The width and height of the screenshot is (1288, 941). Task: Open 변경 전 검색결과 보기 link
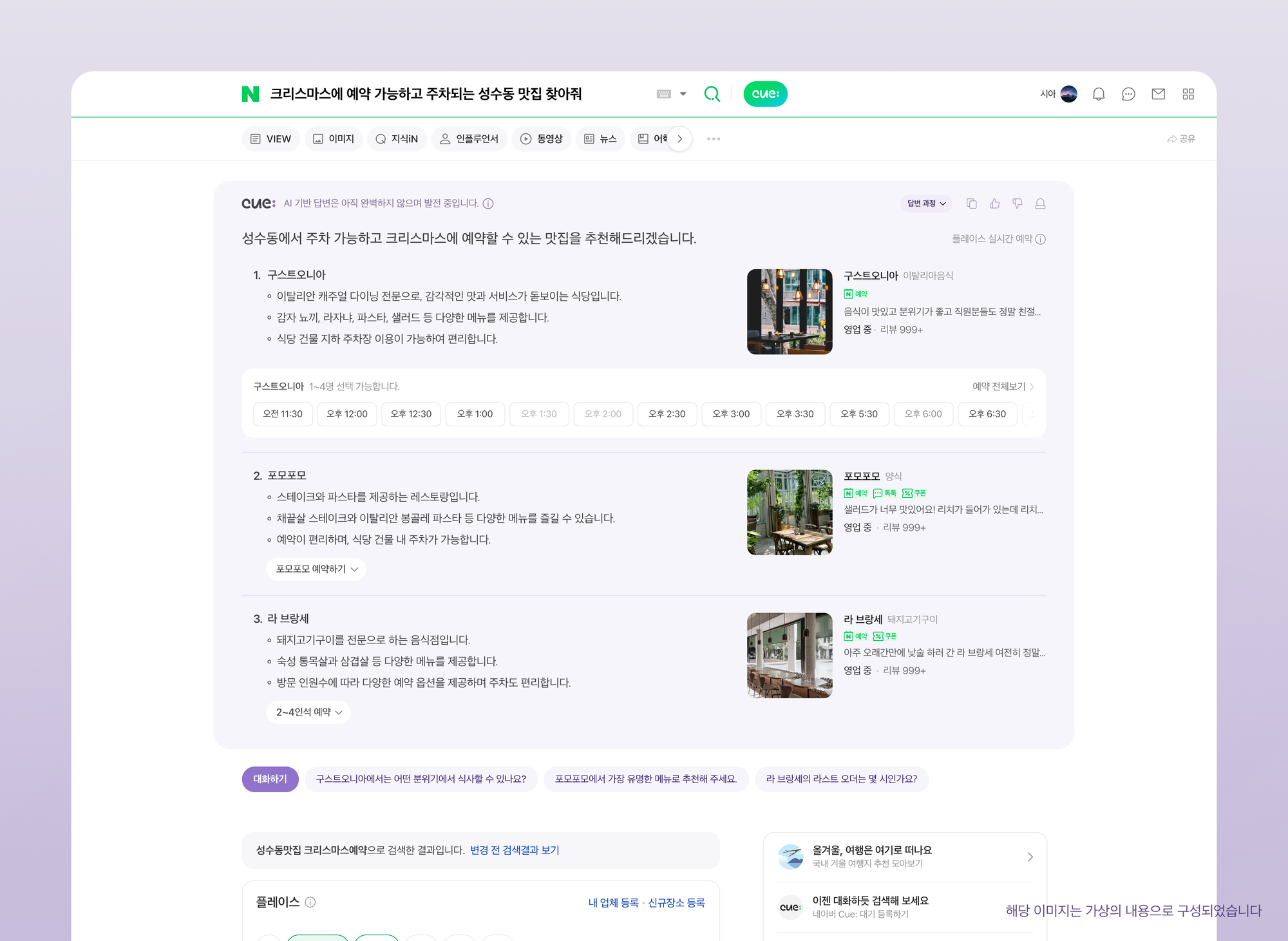(x=515, y=850)
